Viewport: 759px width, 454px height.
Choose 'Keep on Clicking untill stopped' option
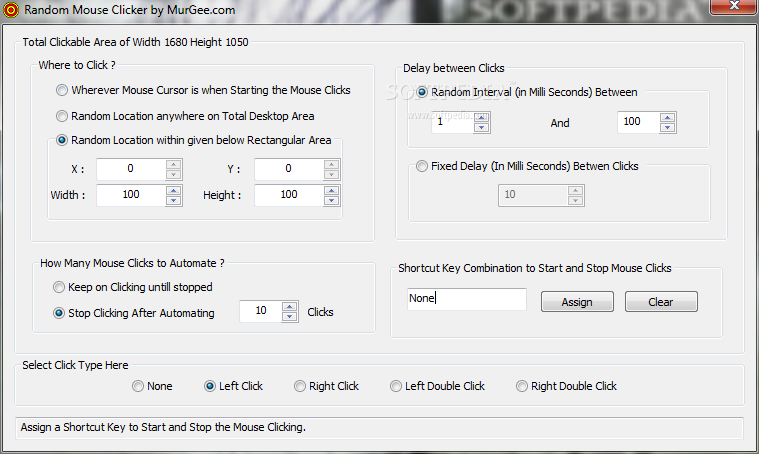point(59,287)
